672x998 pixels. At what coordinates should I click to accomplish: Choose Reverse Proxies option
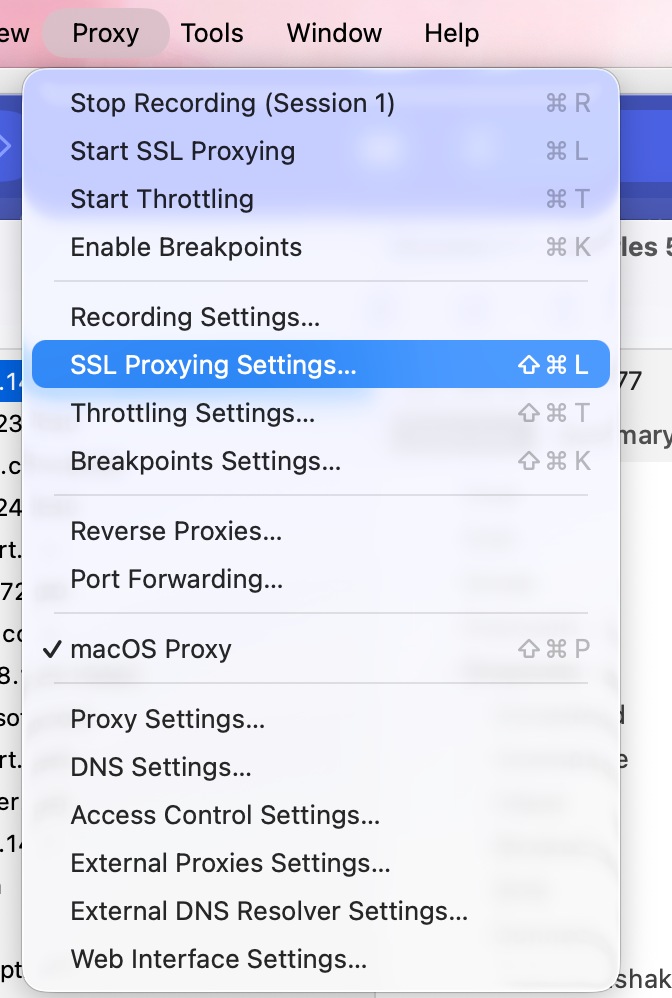click(176, 531)
